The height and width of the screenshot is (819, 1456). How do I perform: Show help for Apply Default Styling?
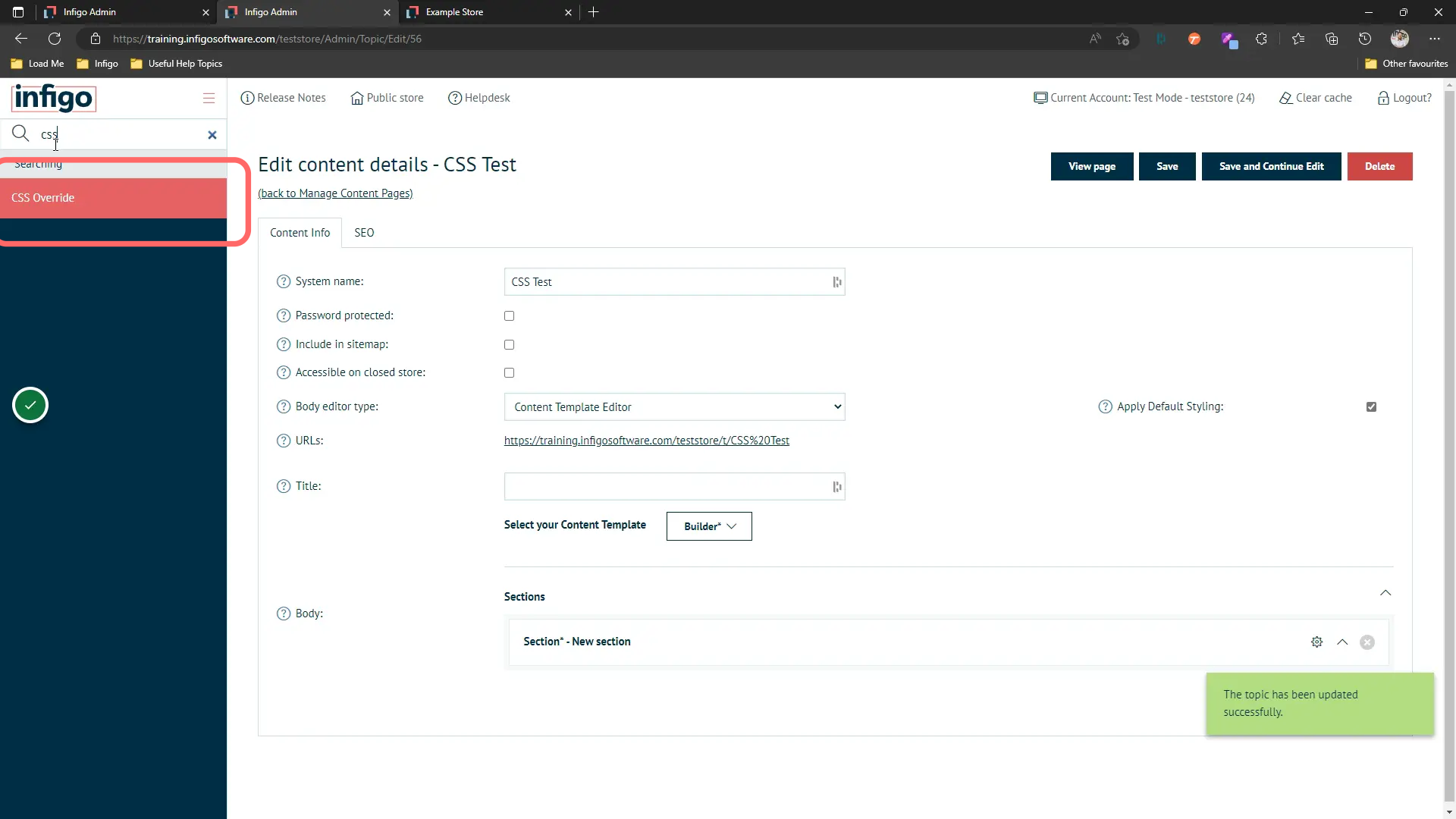pyautogui.click(x=1106, y=406)
